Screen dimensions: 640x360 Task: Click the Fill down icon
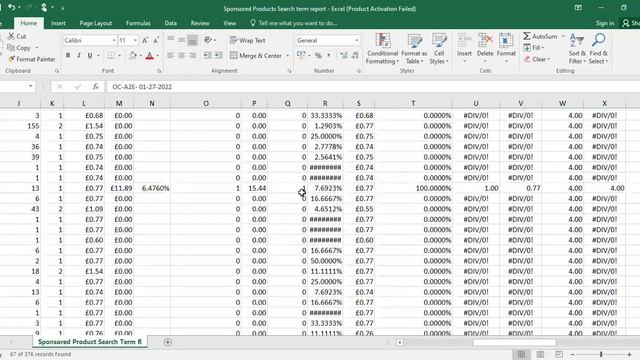tap(527, 48)
